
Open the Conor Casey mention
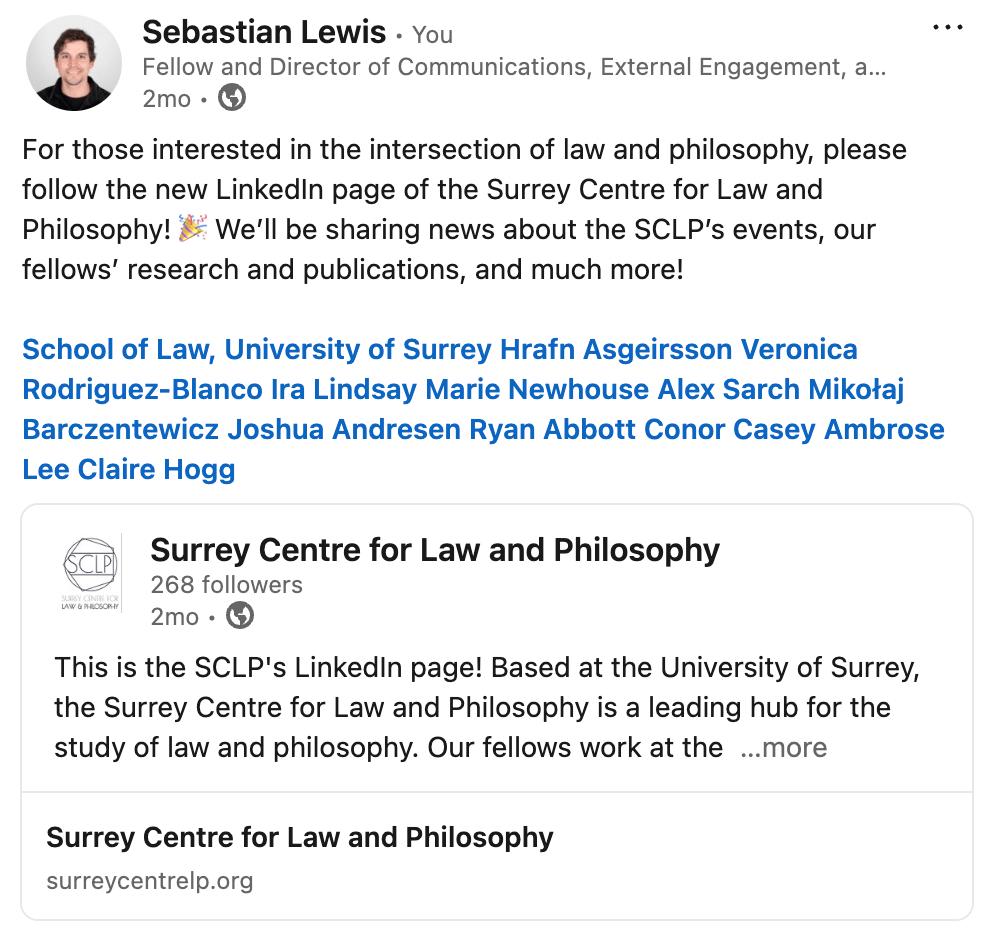[730, 429]
